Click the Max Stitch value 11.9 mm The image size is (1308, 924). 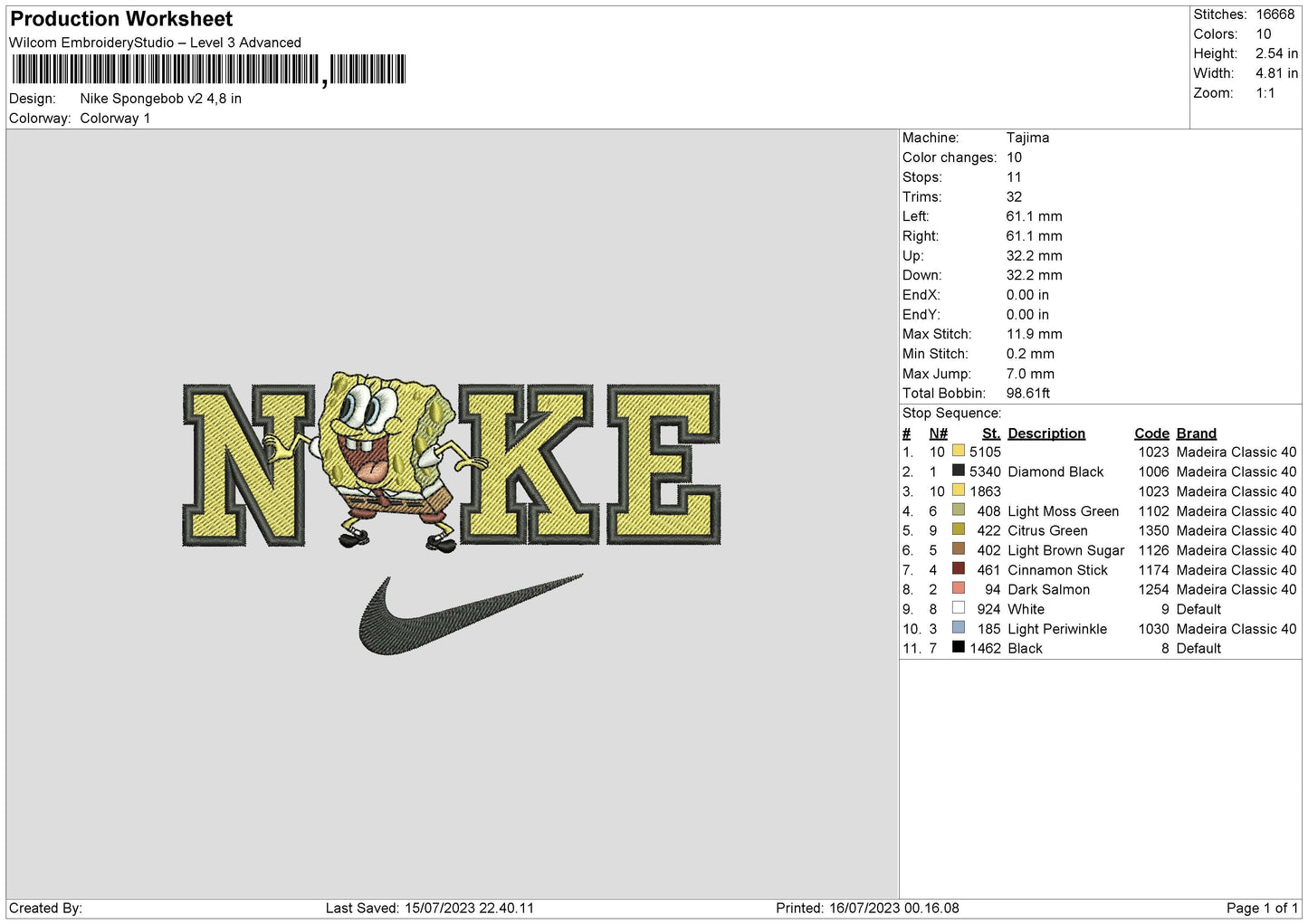coord(1035,334)
